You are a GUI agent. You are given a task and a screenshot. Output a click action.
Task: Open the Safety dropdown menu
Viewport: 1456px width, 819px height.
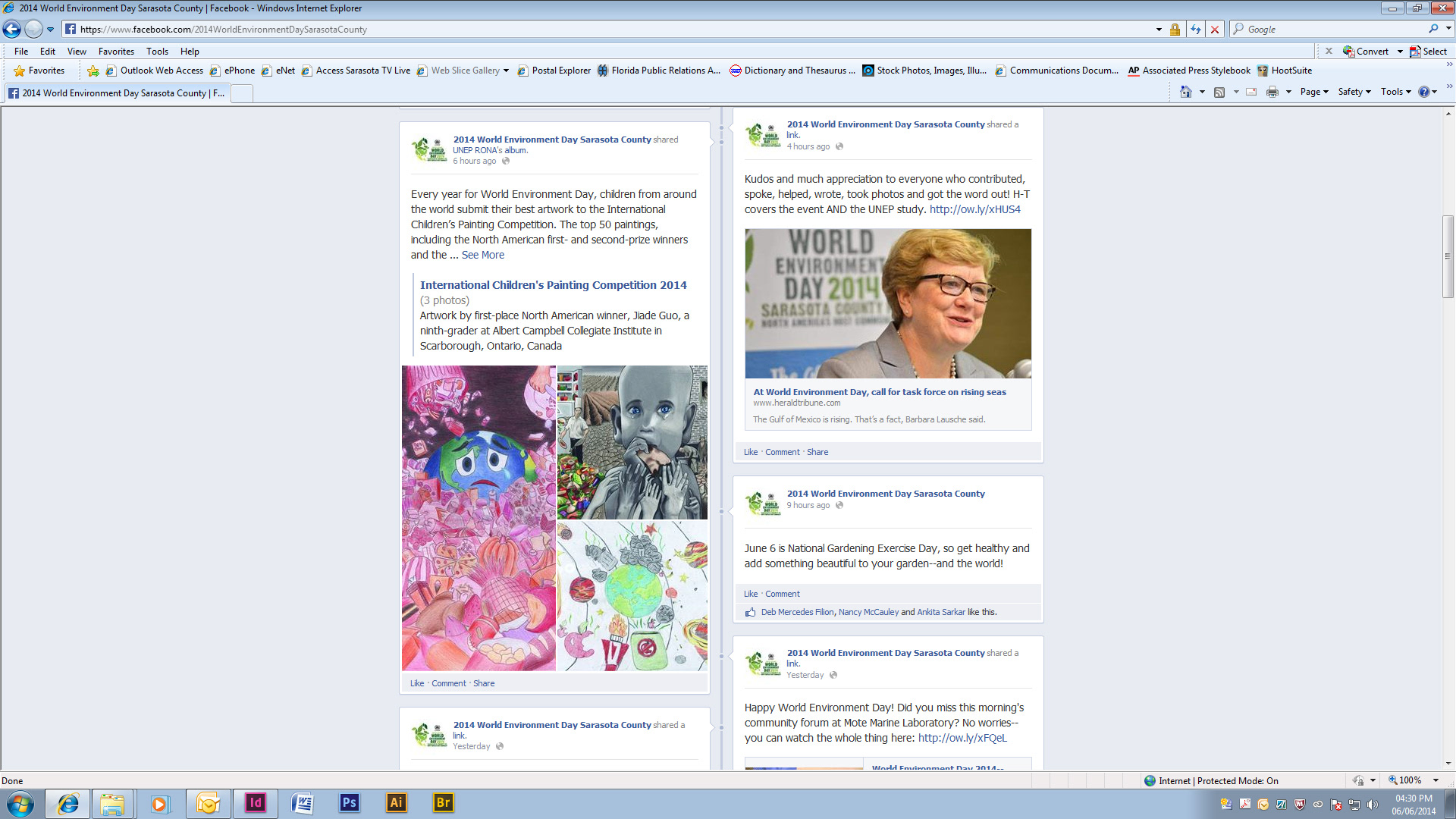(x=1354, y=92)
